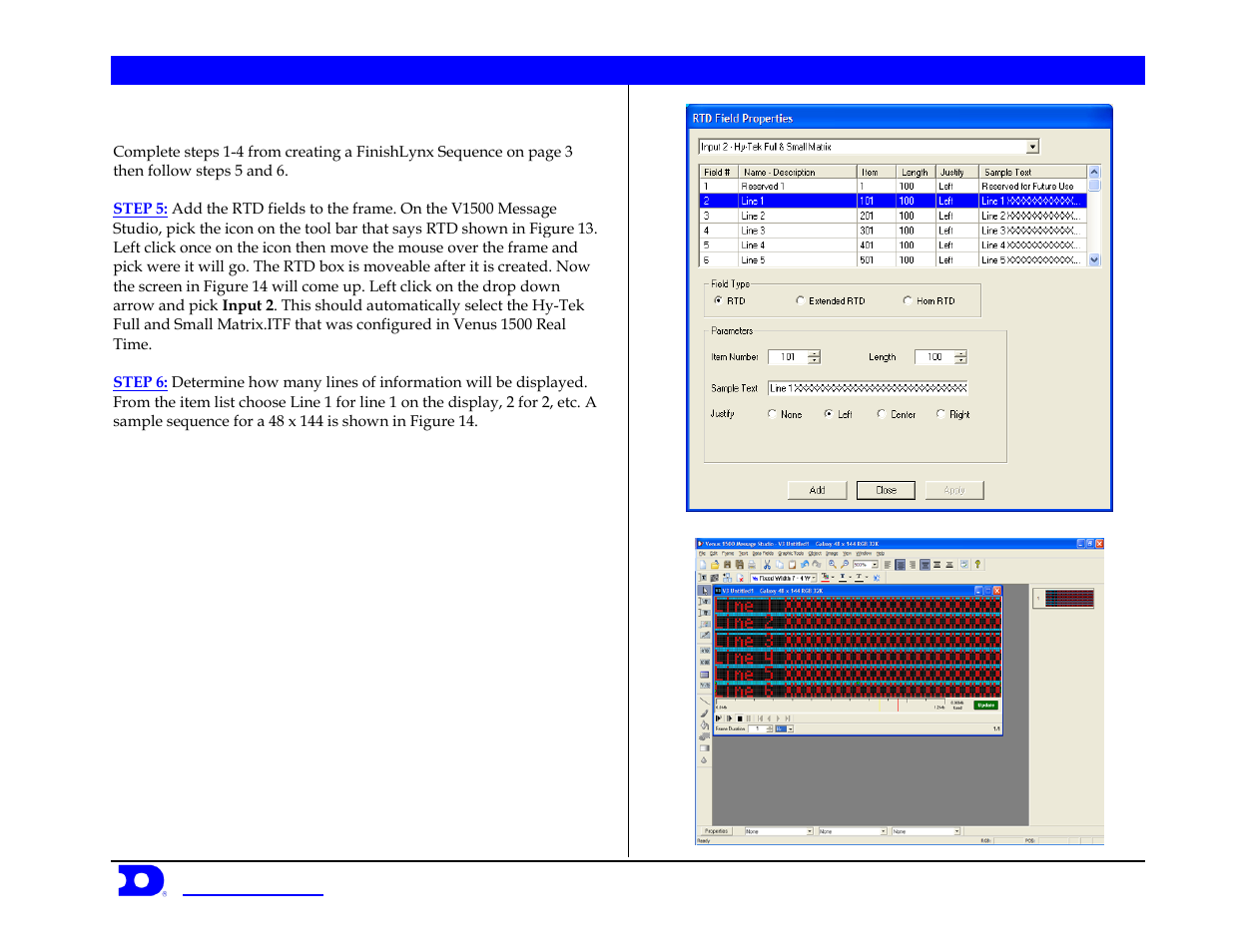Click the STEP 6 link
Screen dimensions: 1233x952
tap(140, 382)
